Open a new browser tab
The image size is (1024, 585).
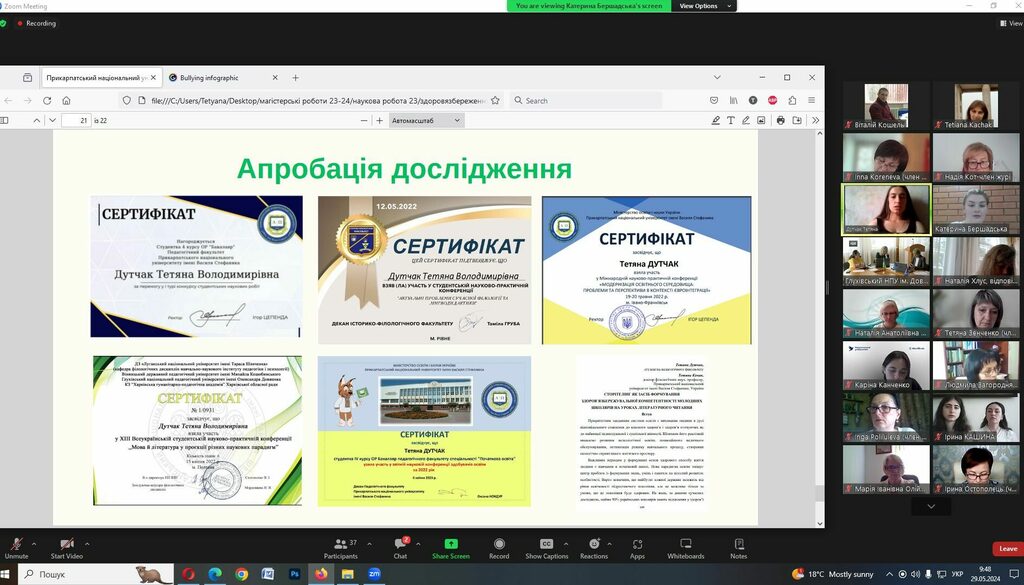pyautogui.click(x=295, y=77)
